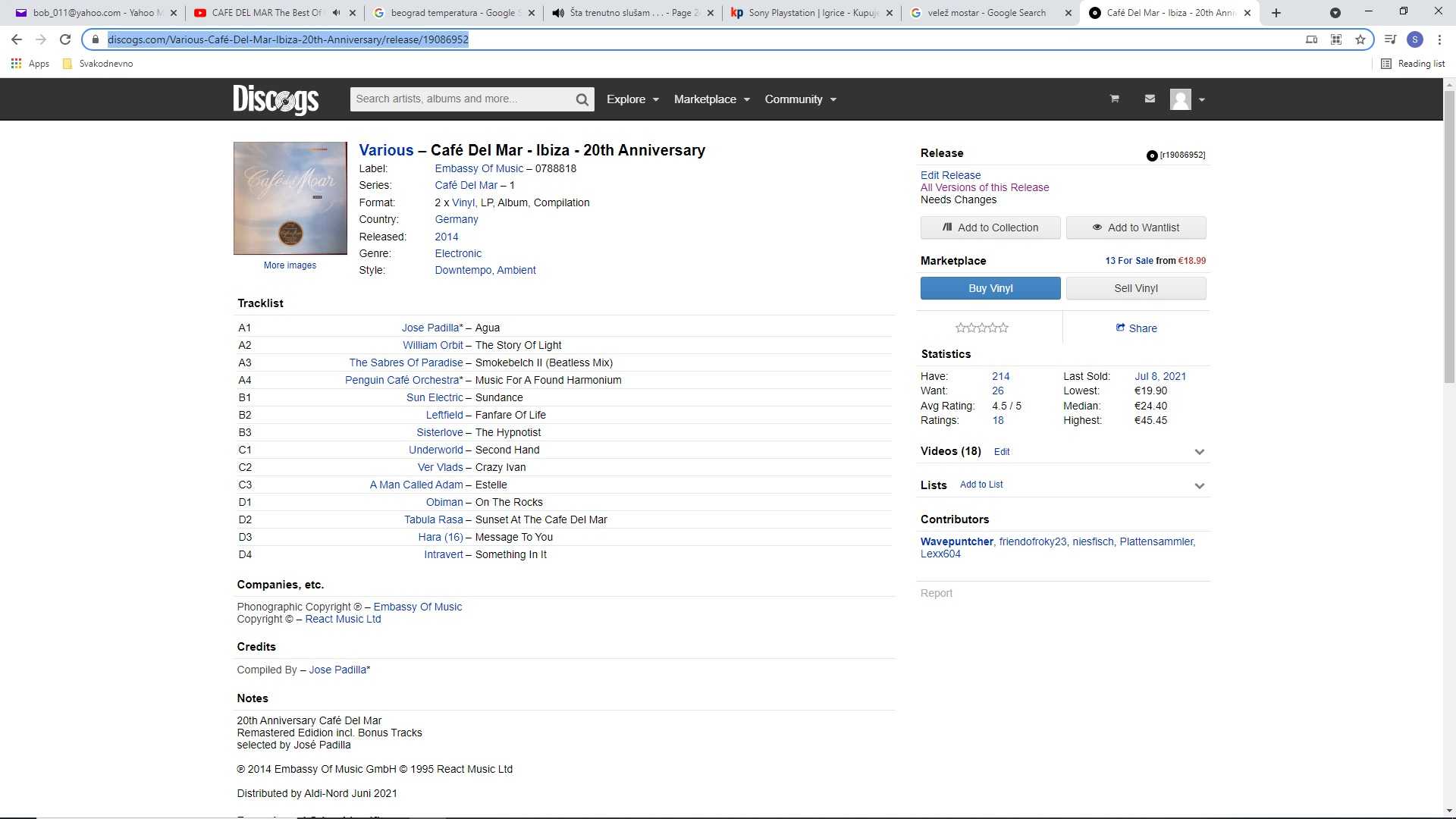Click the 13 For Sale link
This screenshot has width=1456, height=819.
point(1129,261)
